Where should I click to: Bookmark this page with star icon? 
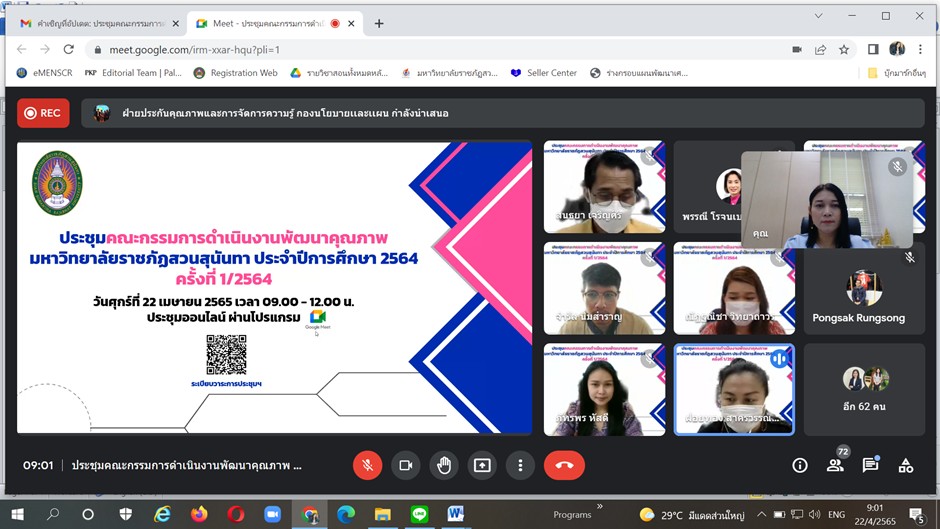pyautogui.click(x=844, y=49)
